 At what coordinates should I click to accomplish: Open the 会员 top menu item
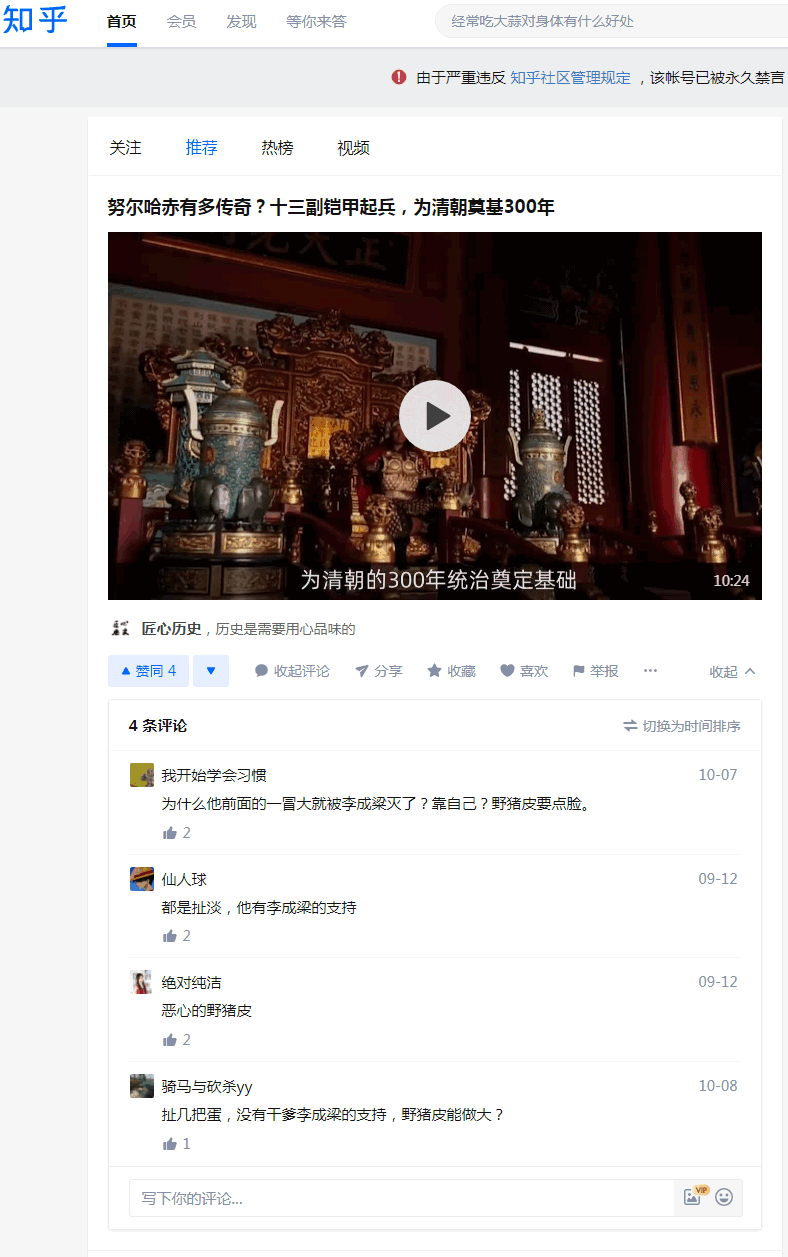[181, 21]
